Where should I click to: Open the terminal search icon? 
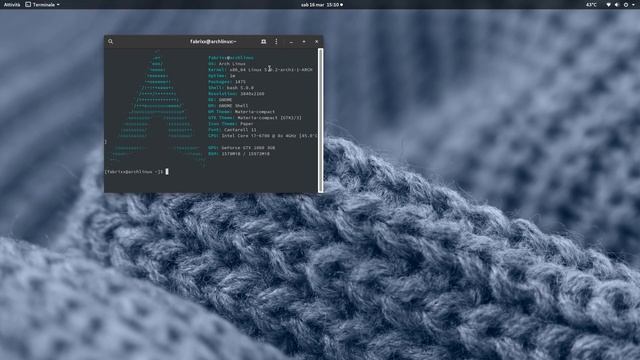tap(111, 42)
